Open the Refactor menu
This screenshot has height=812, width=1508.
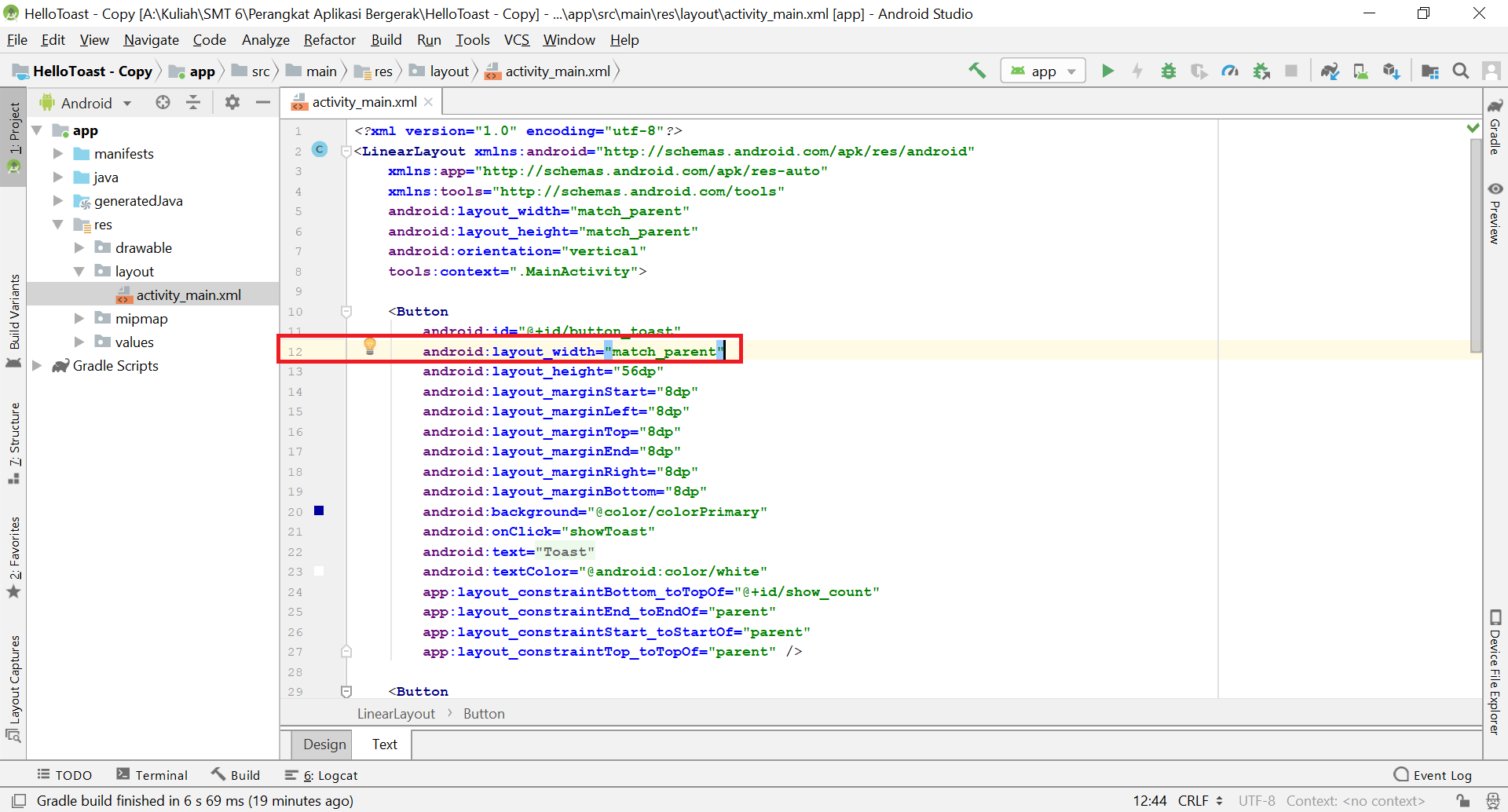329,40
